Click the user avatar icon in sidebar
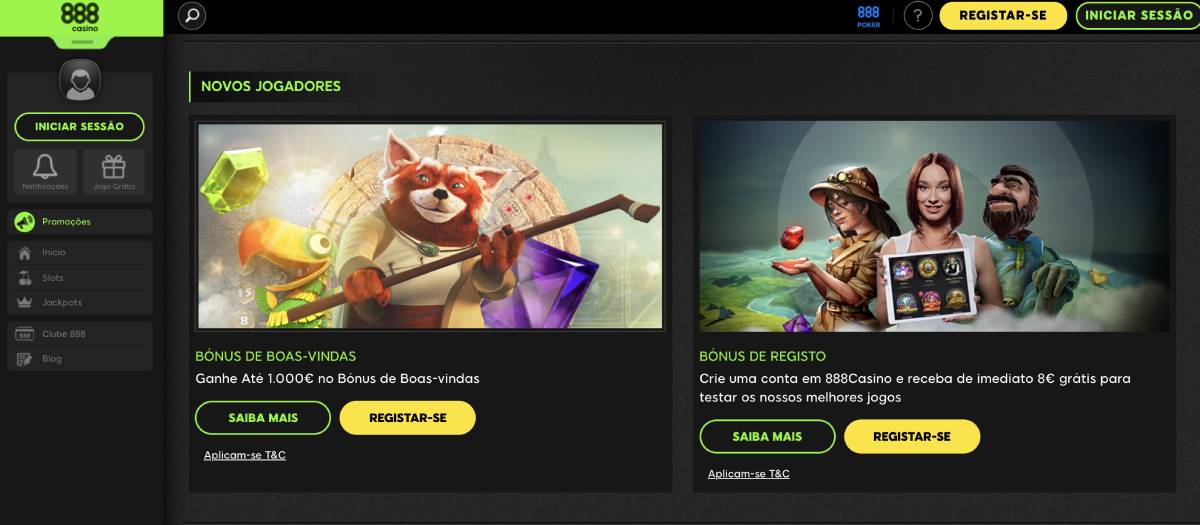This screenshot has height=525, width=1200. point(80,81)
